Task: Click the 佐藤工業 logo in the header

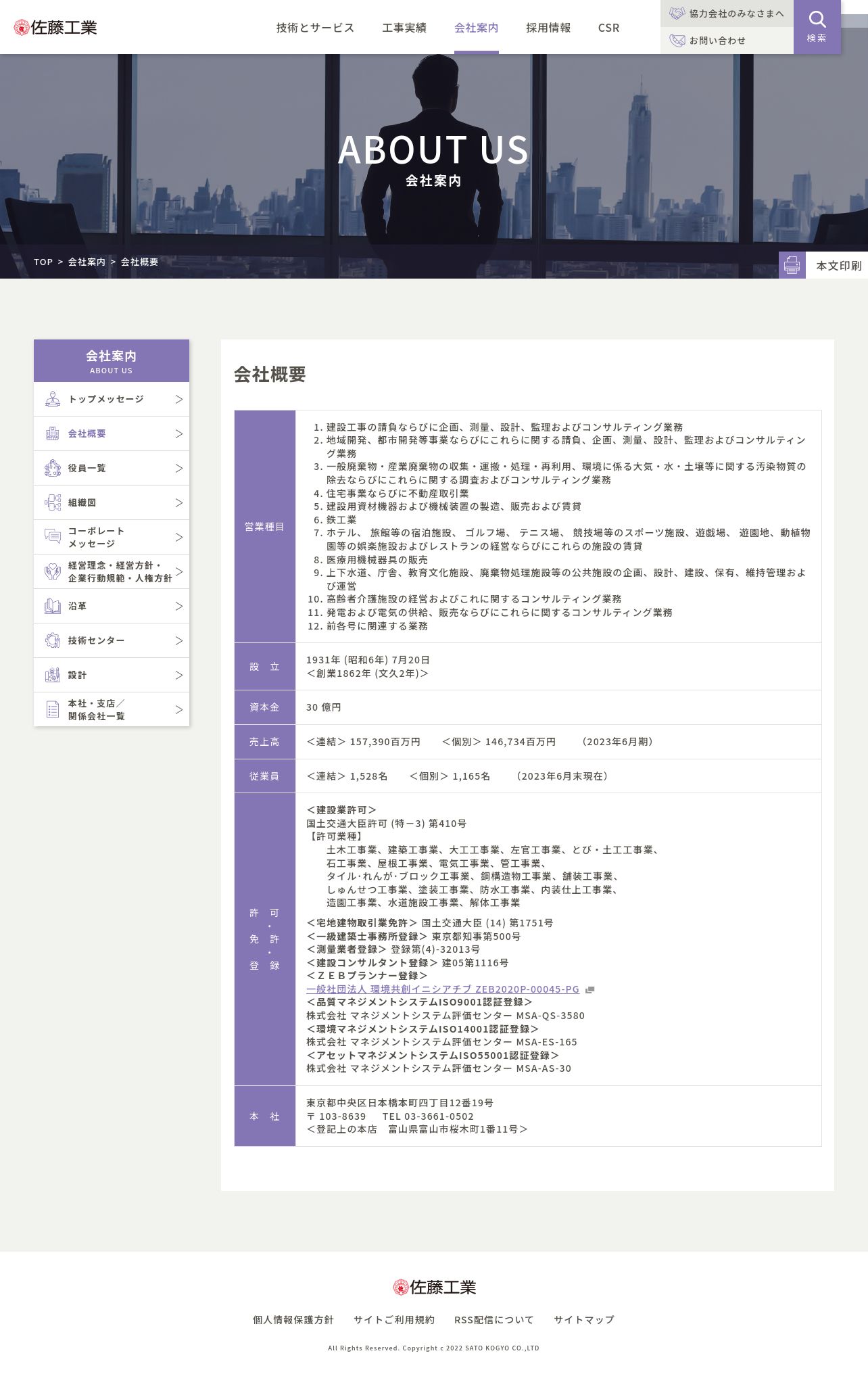Action: (55, 28)
